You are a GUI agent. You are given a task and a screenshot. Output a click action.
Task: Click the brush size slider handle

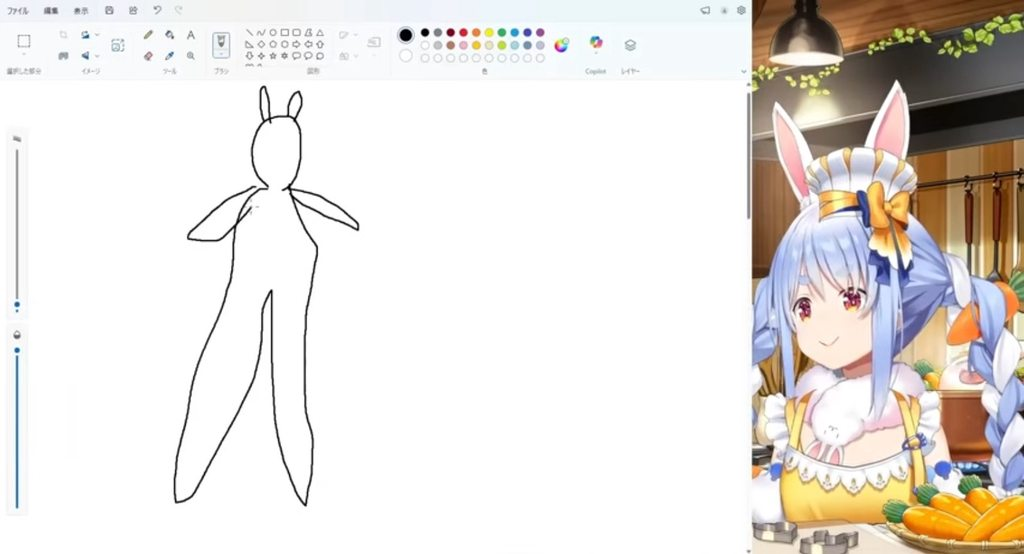[17, 305]
